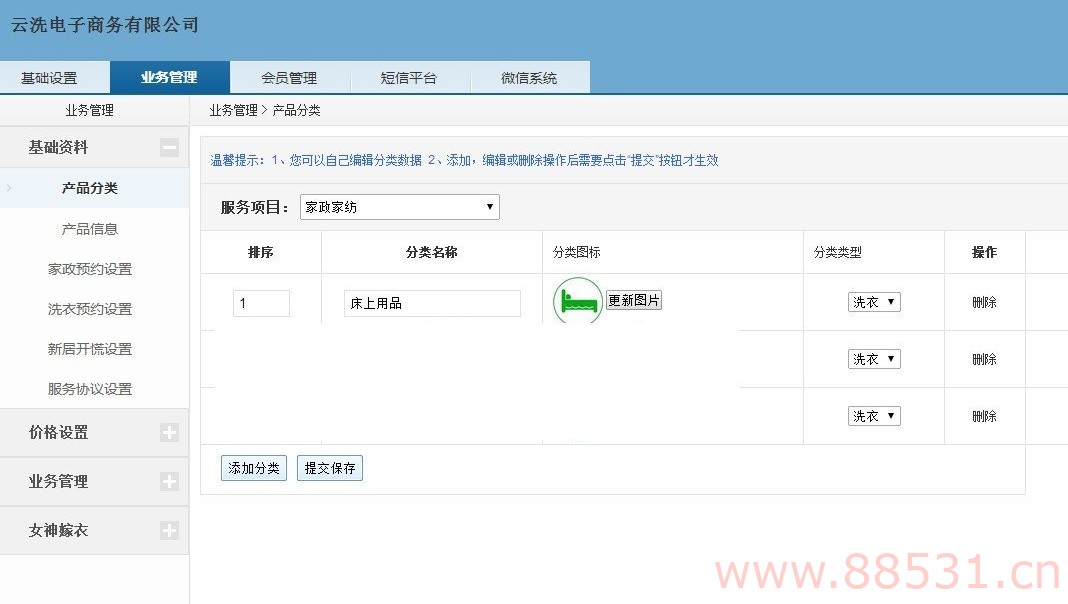Expand the 价格设置 section plus icon
The image size is (1068, 604).
tap(170, 432)
